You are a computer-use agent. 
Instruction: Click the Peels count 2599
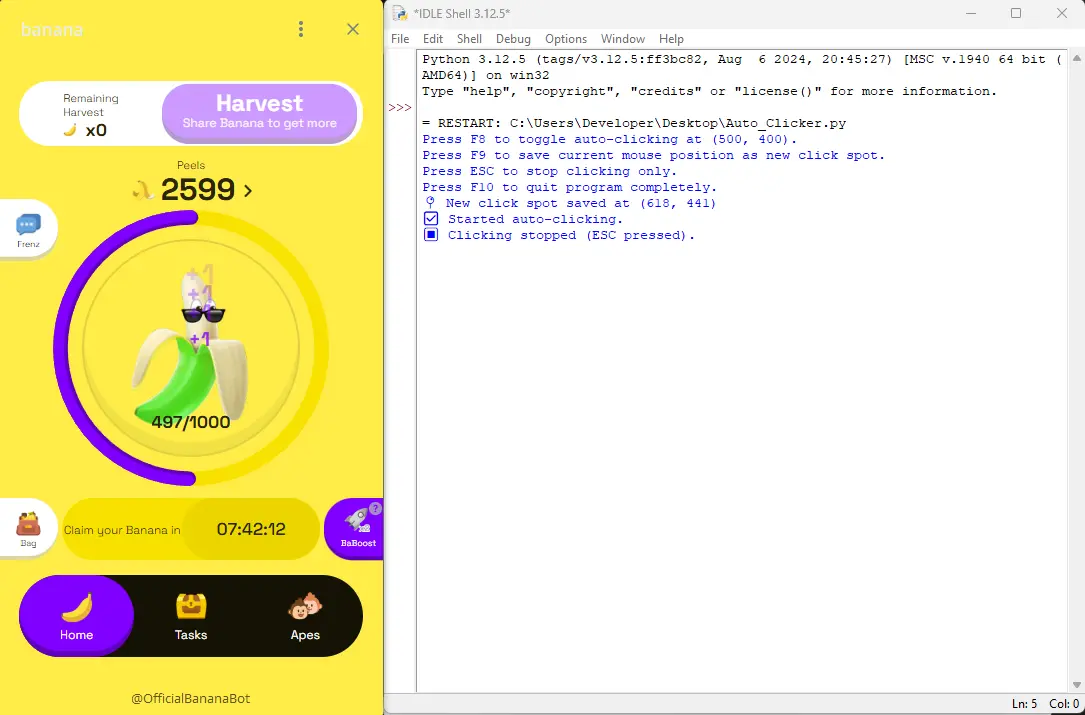[198, 190]
